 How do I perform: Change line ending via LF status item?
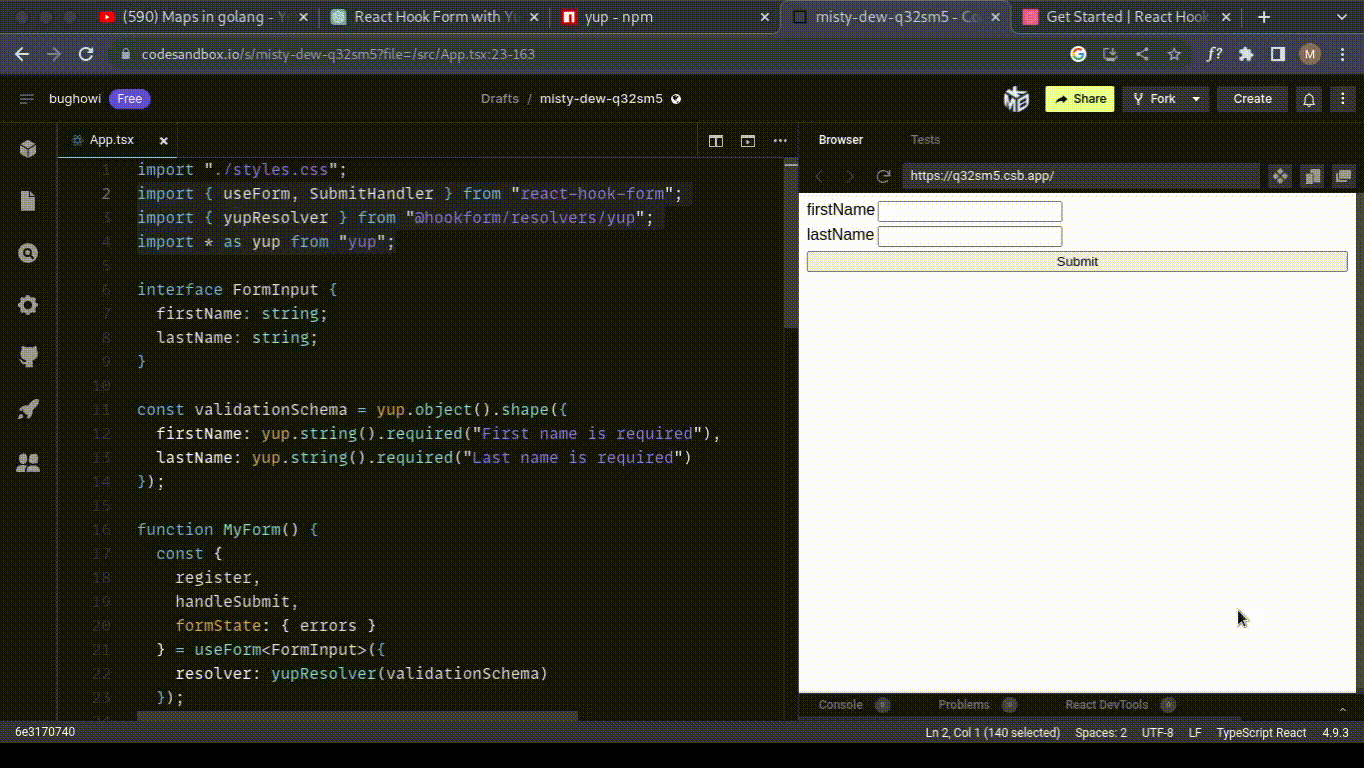click(1195, 733)
